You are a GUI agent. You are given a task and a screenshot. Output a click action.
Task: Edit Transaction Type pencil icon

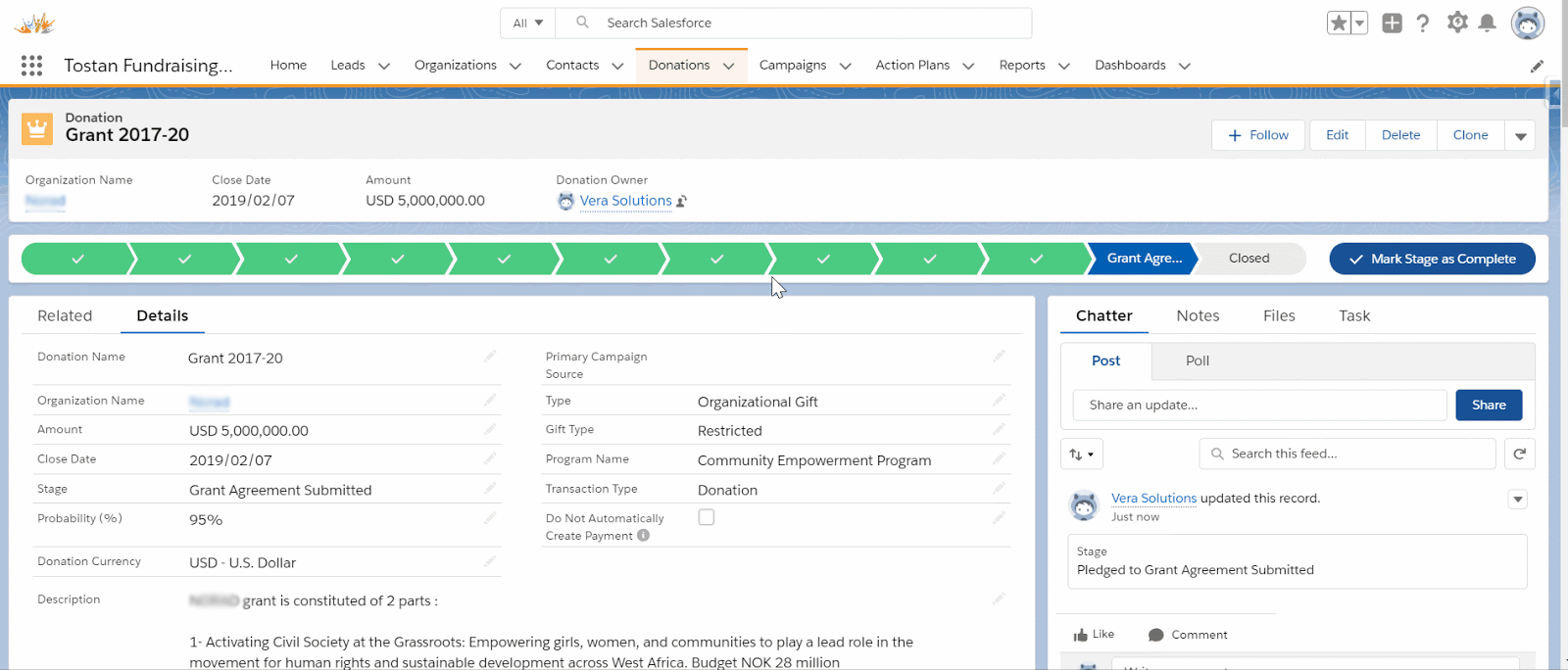999,488
